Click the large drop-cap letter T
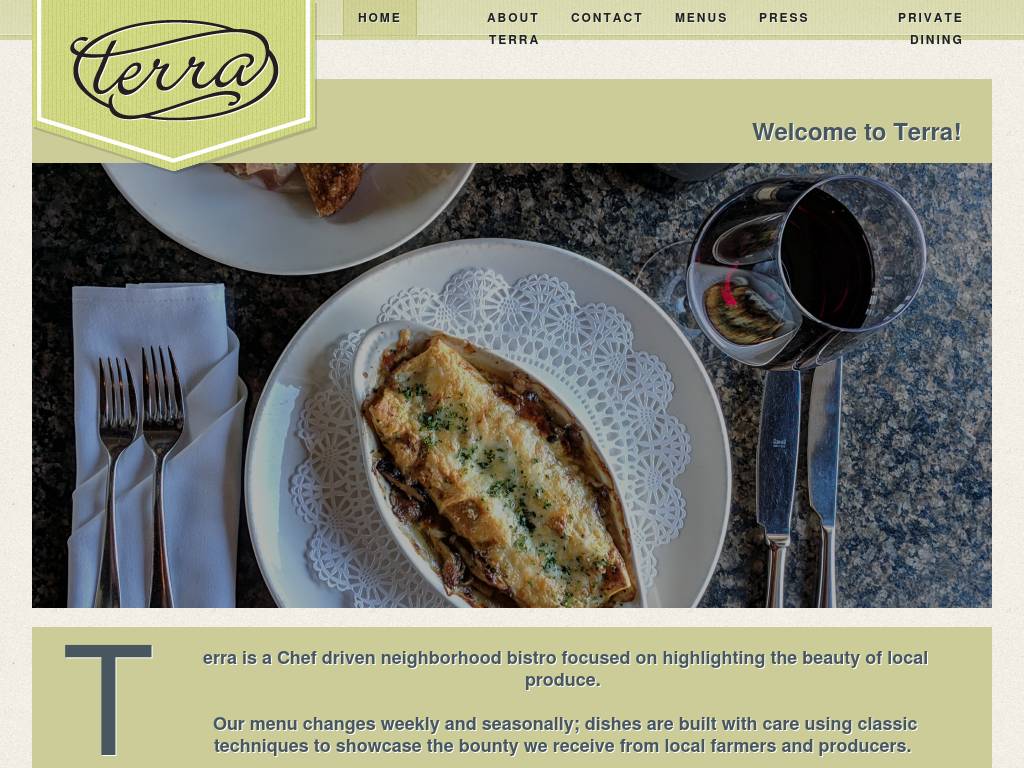This screenshot has width=1024, height=768. [108, 699]
